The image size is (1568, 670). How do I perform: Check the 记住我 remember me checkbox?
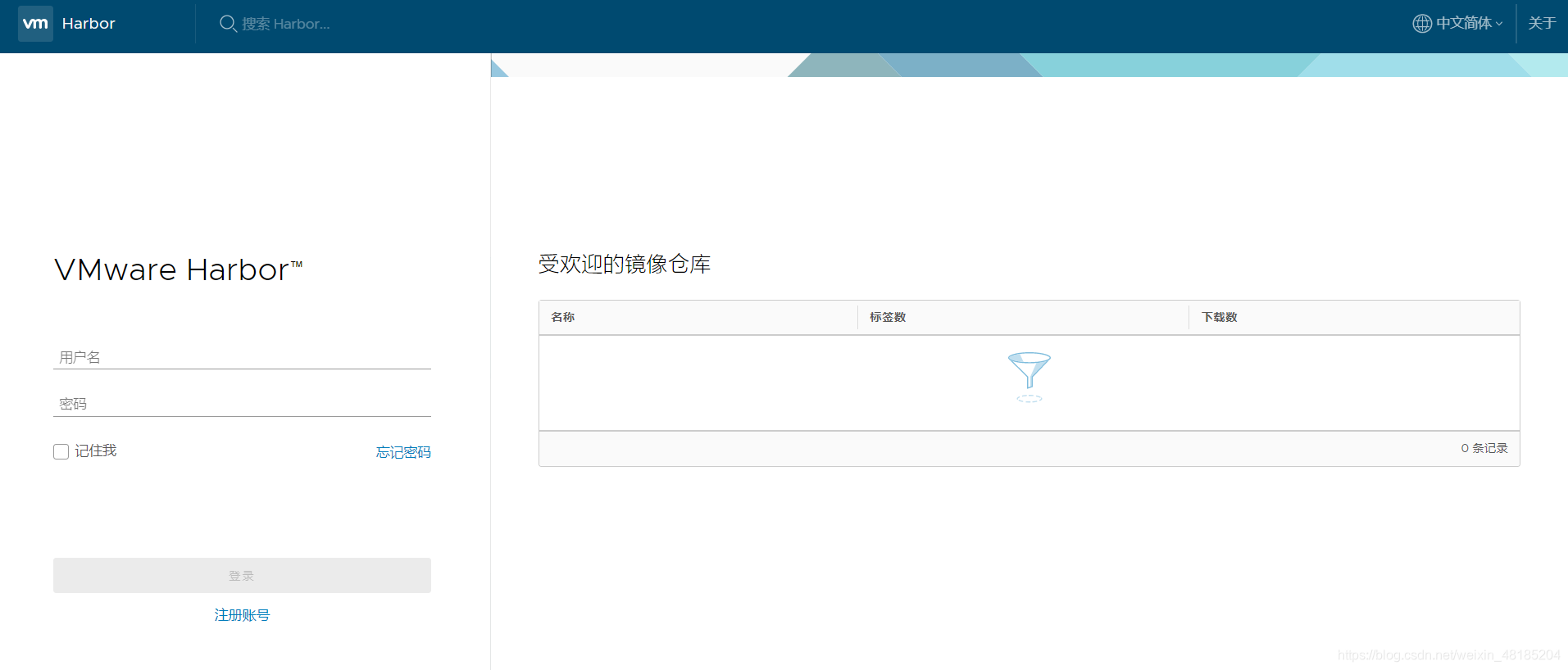coord(61,451)
